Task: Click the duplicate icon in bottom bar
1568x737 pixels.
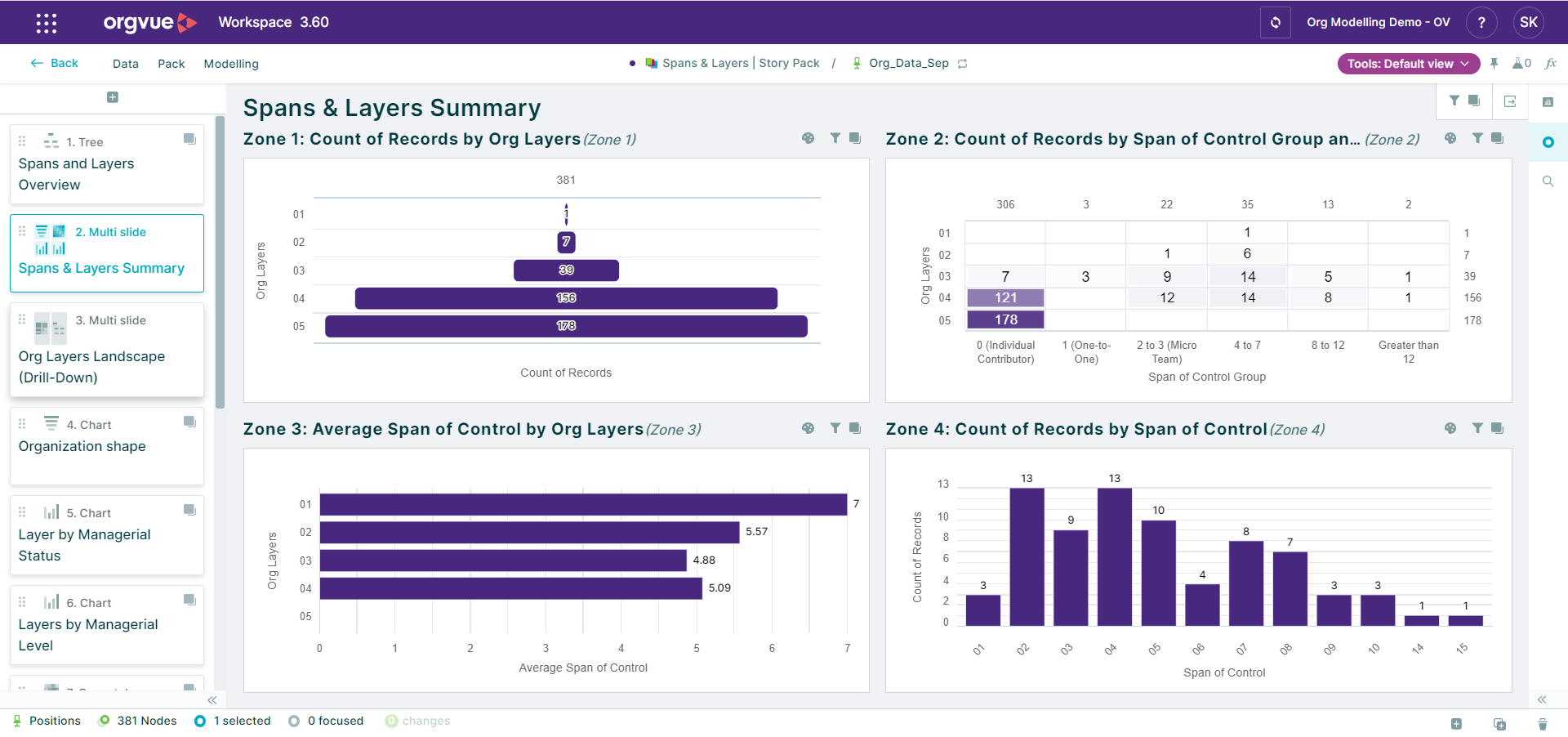Action: point(1499,724)
